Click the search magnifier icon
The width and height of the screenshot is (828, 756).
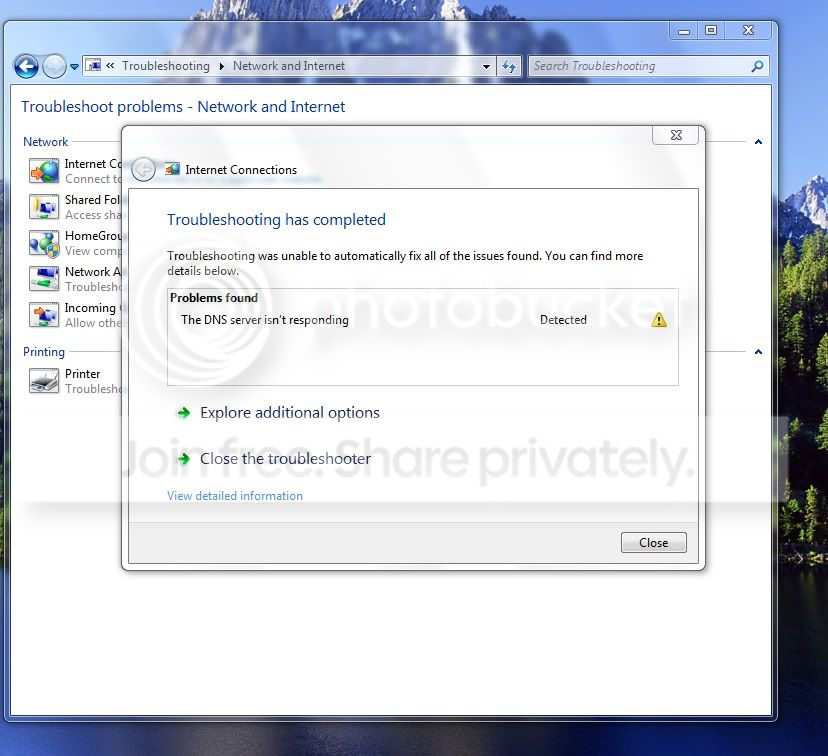(x=757, y=67)
